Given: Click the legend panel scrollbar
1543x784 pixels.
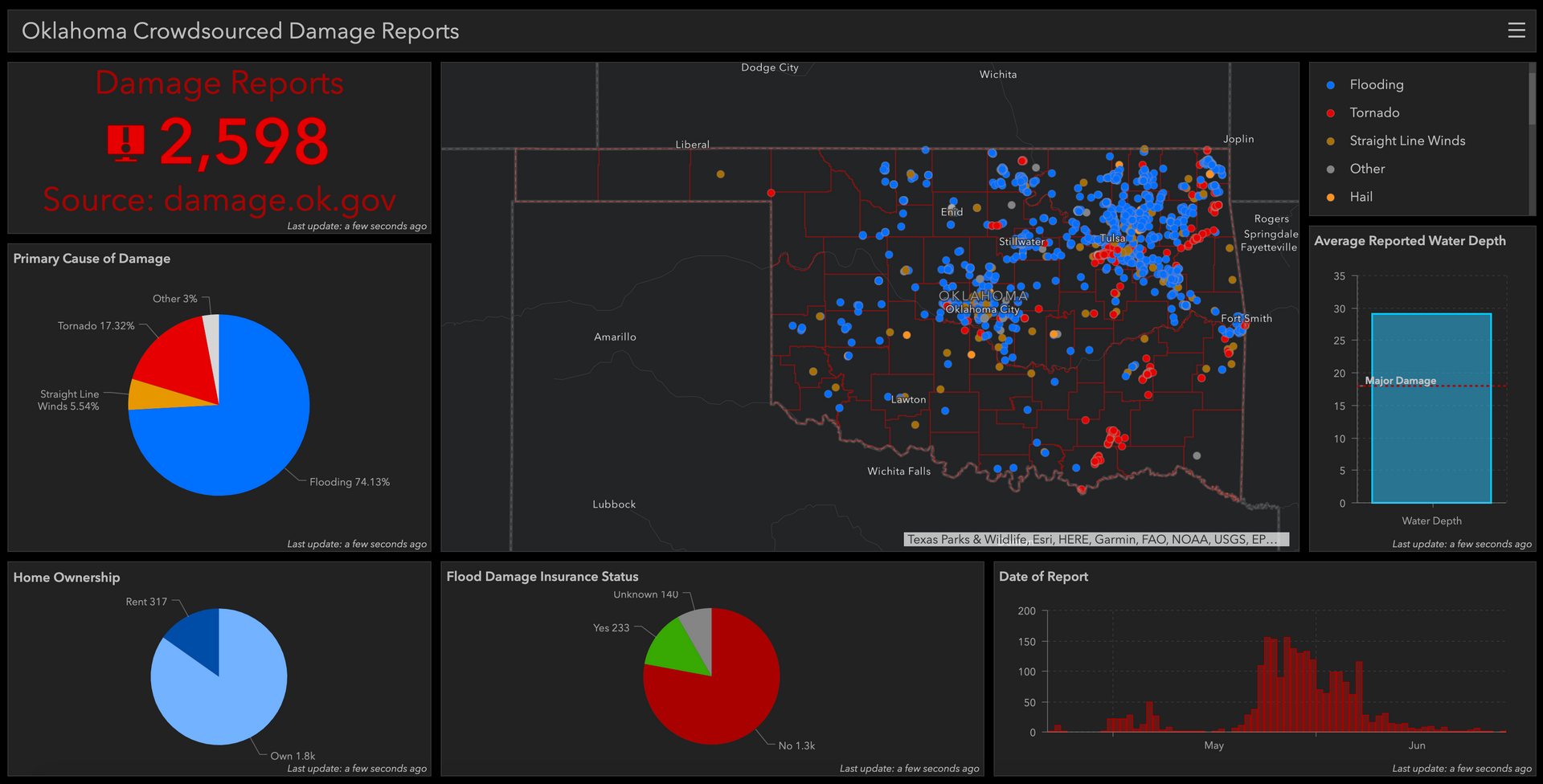Looking at the screenshot, I should tap(1532, 96).
